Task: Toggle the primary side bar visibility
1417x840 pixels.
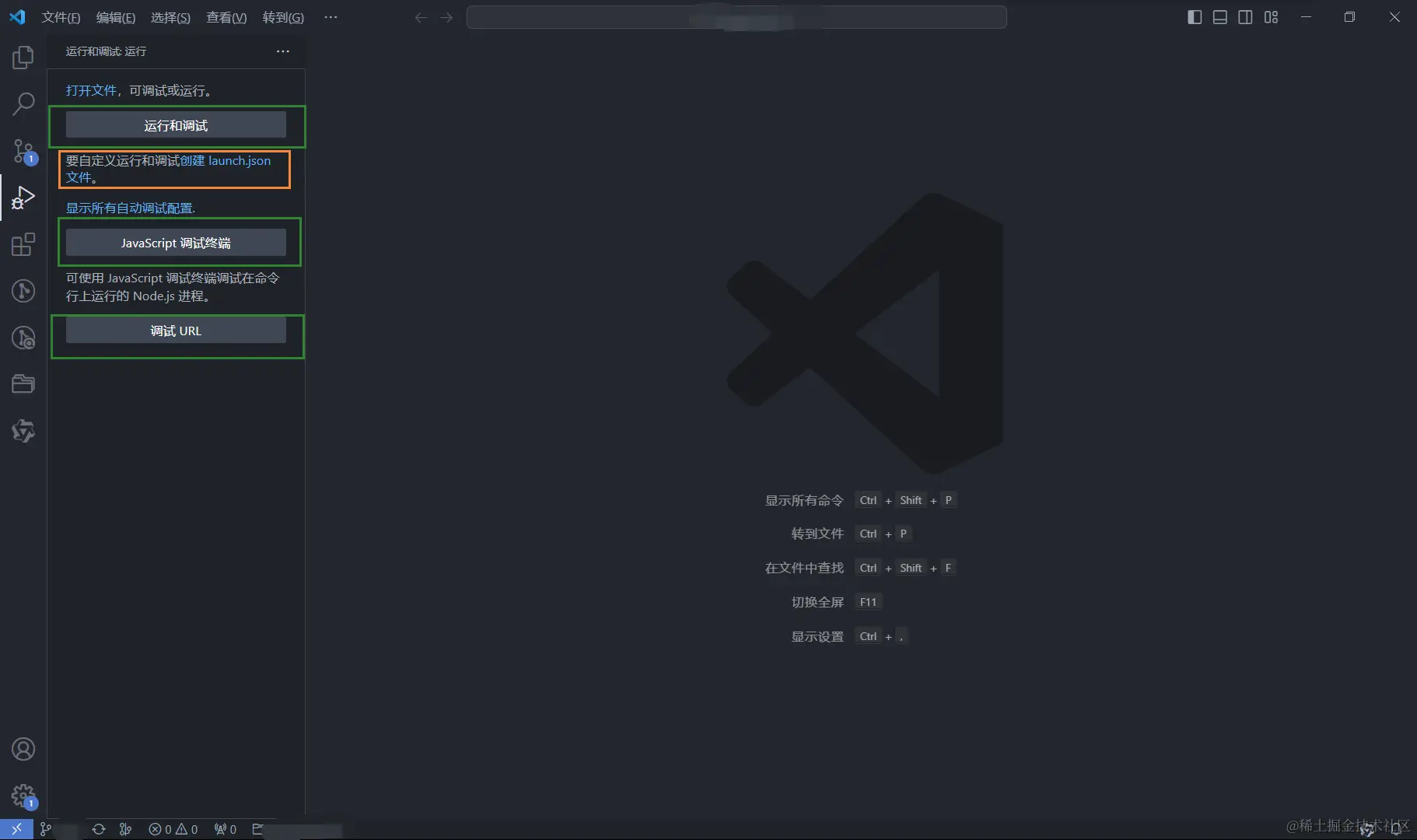Action: pyautogui.click(x=1195, y=17)
